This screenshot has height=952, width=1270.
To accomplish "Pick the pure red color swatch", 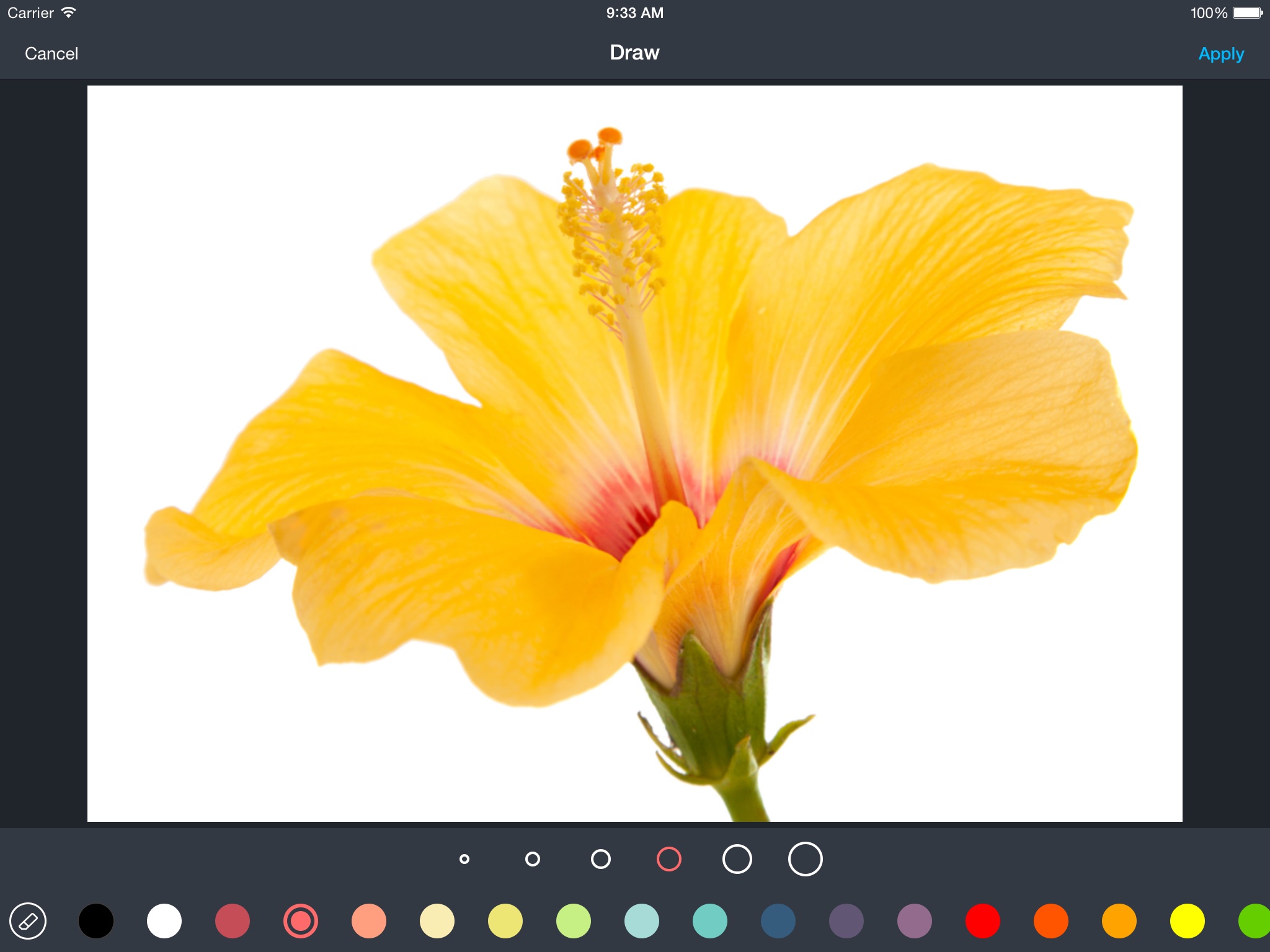I will [x=983, y=921].
